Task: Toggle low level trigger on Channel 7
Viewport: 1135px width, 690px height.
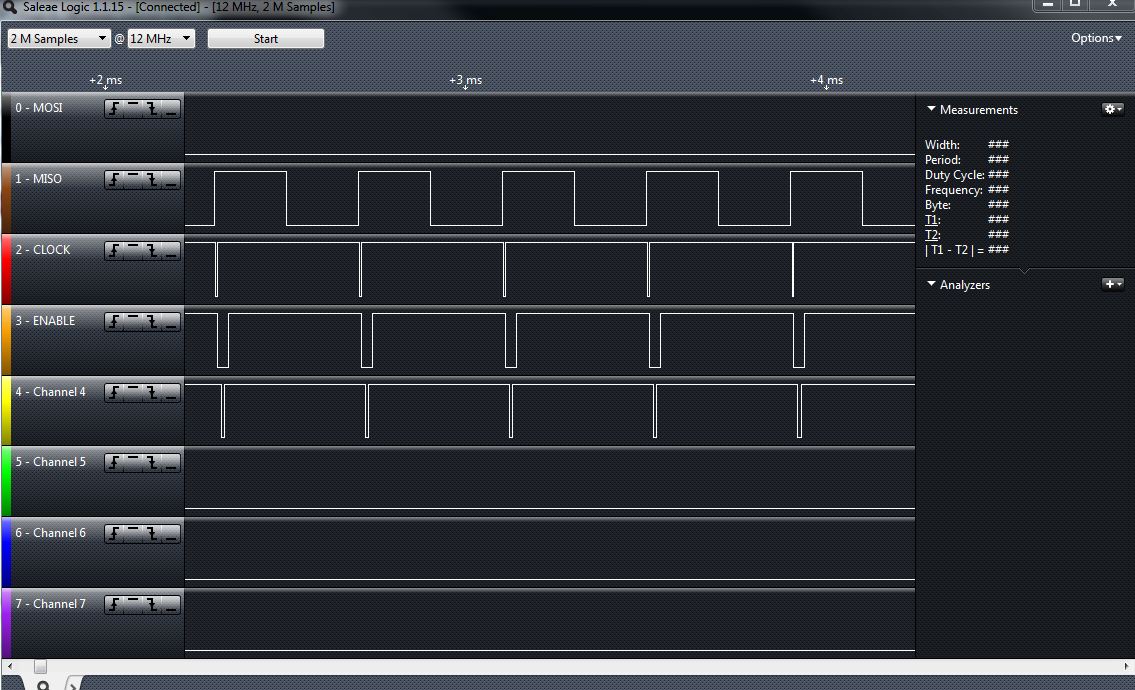Action: (x=171, y=605)
